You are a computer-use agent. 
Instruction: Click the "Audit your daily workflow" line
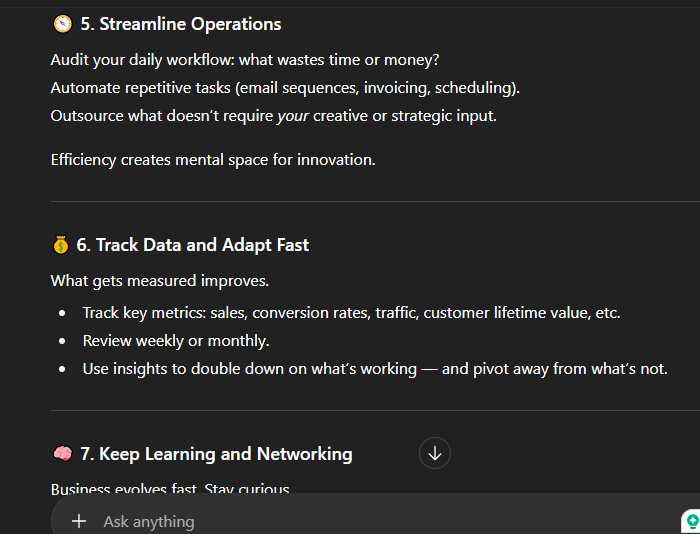click(245, 60)
